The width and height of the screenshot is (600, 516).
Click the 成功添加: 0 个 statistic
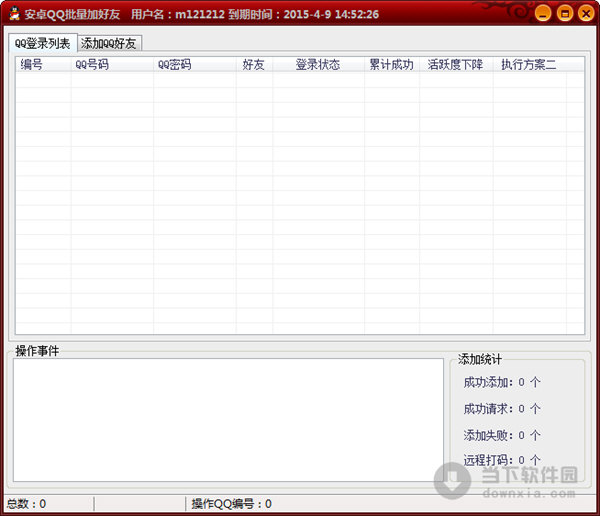tap(502, 382)
